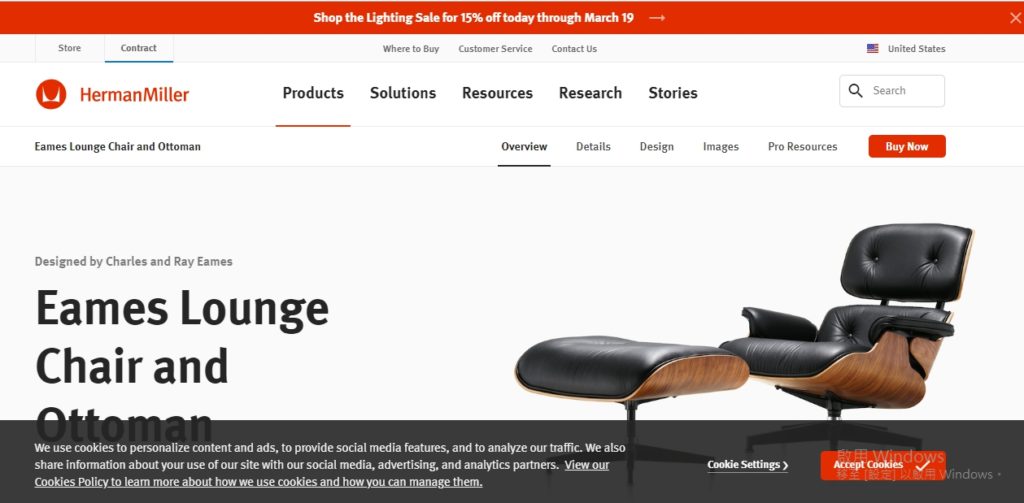The height and width of the screenshot is (503, 1024).
Task: Open the Resources dropdown menu
Action: (498, 93)
